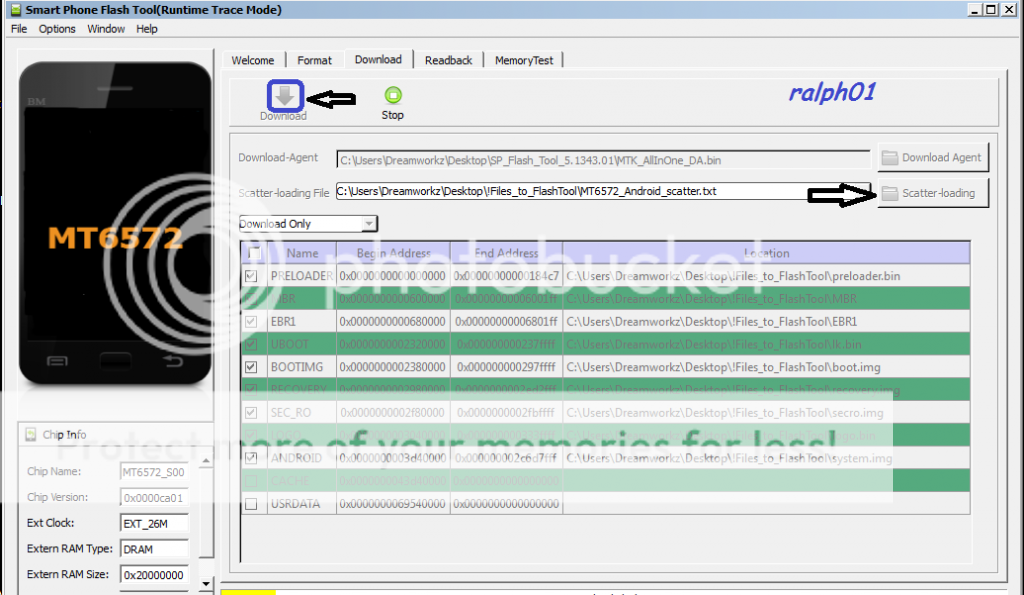The height and width of the screenshot is (595, 1024).
Task: Uncheck the ANDROID partition checkbox
Action: pyautogui.click(x=251, y=458)
